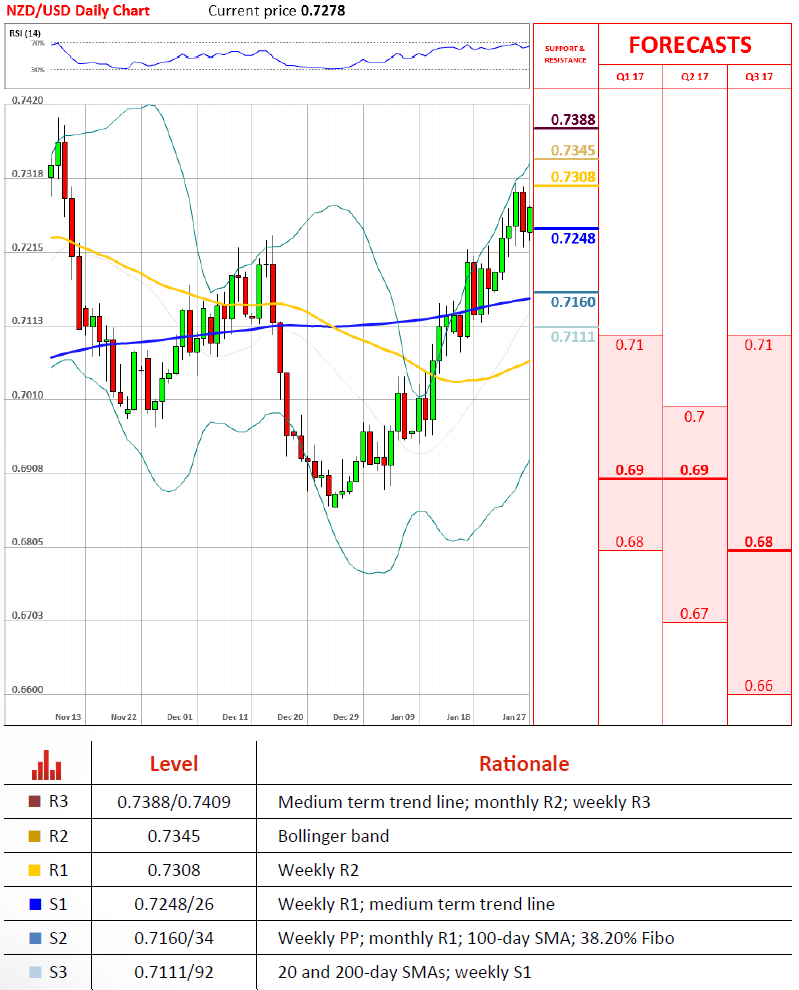Click the 0.7111 support level label
The height and width of the screenshot is (990, 799).
pos(573,337)
